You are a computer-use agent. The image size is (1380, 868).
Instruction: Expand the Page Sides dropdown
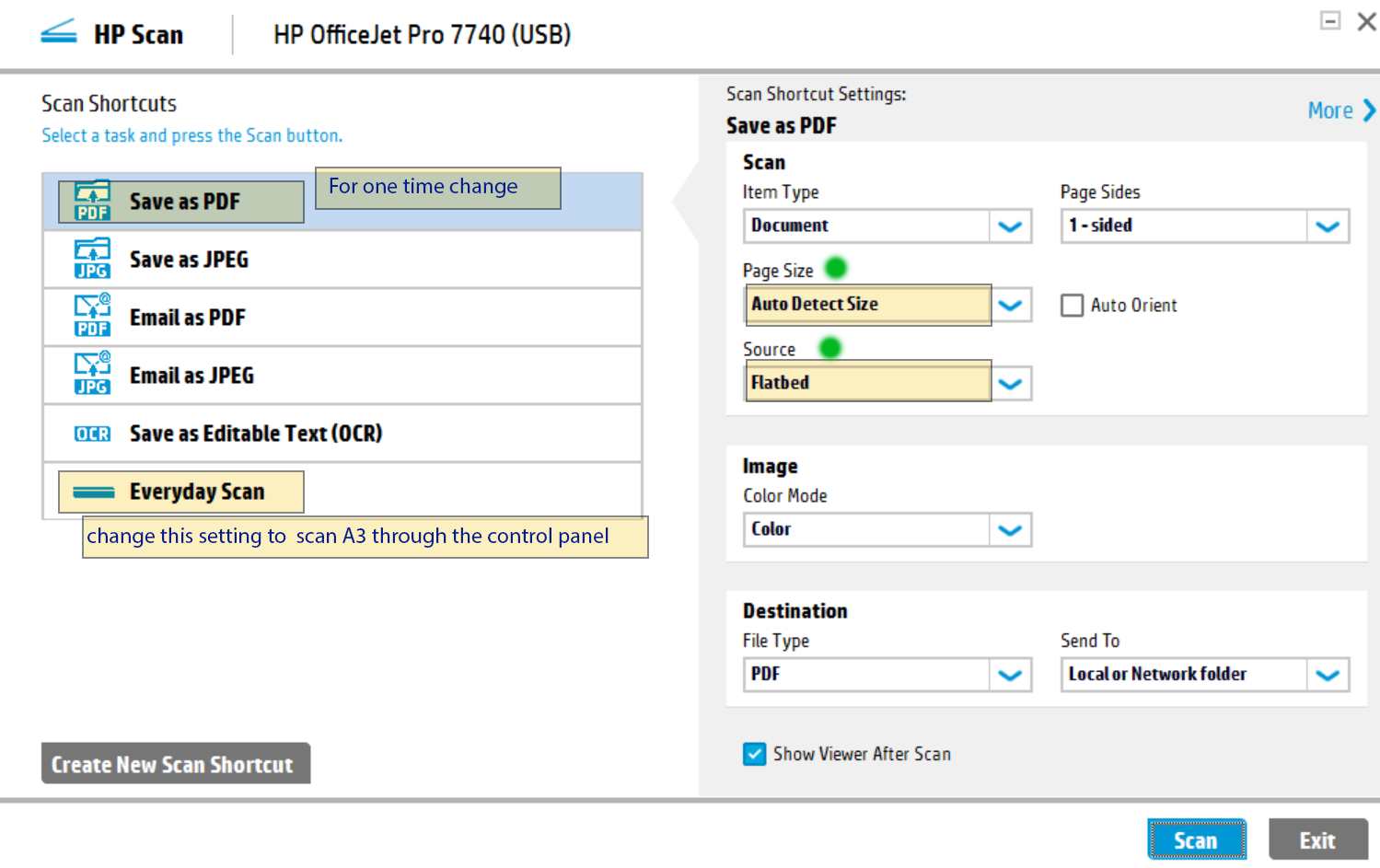click(x=1327, y=226)
